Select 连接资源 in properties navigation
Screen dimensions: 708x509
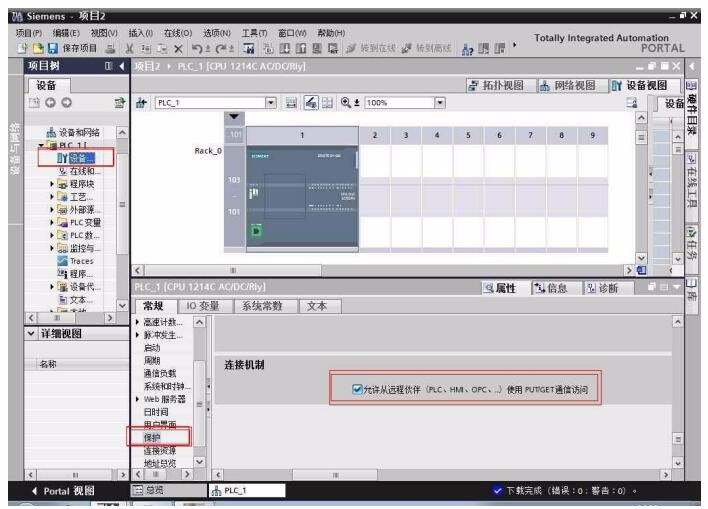coord(160,451)
